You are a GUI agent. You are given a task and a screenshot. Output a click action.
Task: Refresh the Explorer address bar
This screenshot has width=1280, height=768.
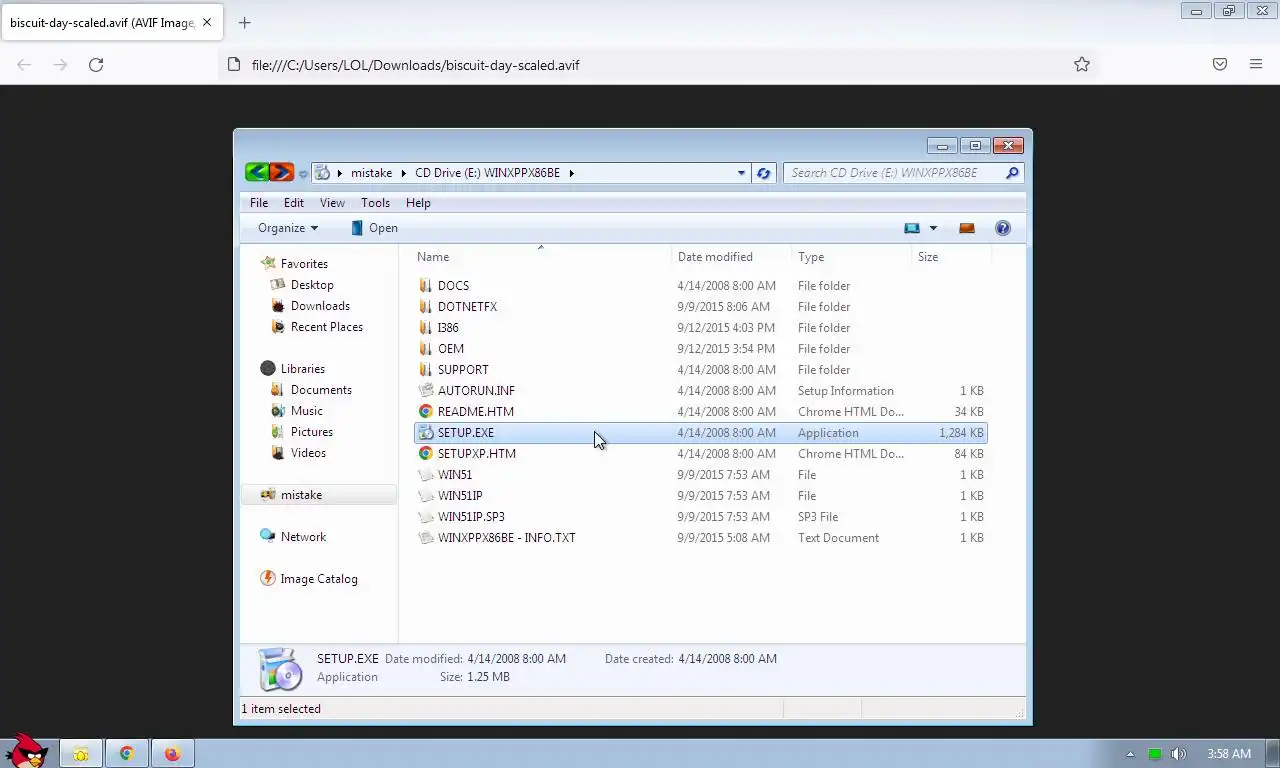(x=764, y=173)
